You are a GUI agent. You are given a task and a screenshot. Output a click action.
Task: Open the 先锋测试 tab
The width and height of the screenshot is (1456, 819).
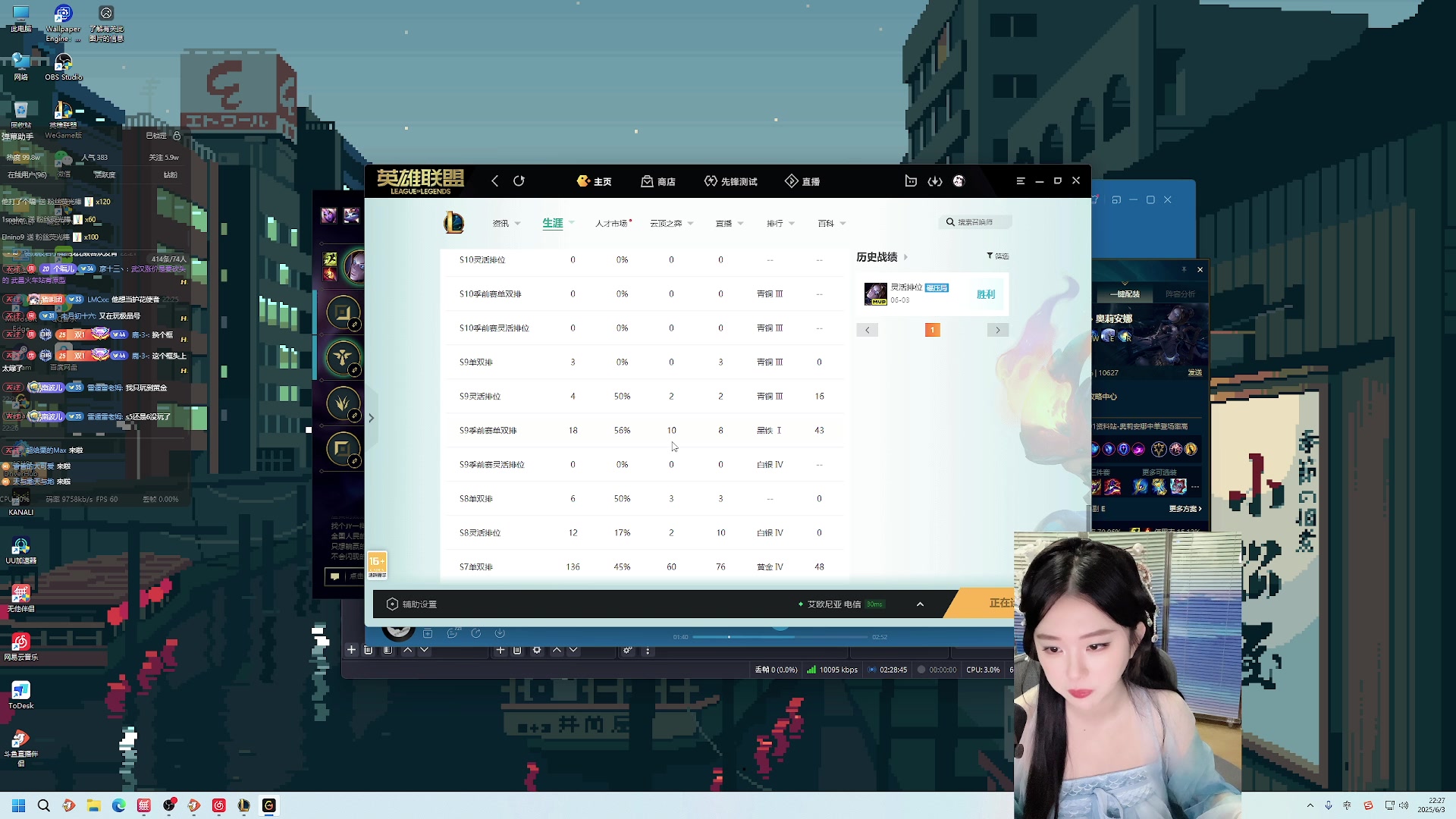point(731,181)
